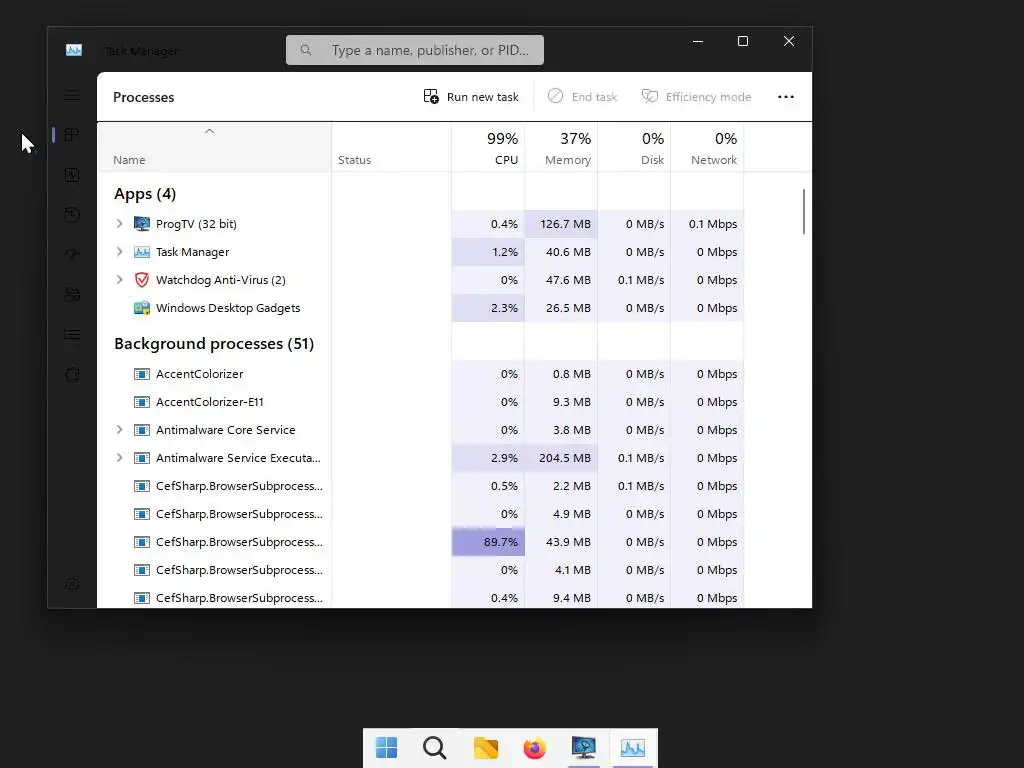Open the Performance sidebar icon
Image resolution: width=1024 pixels, height=768 pixels.
pos(72,174)
